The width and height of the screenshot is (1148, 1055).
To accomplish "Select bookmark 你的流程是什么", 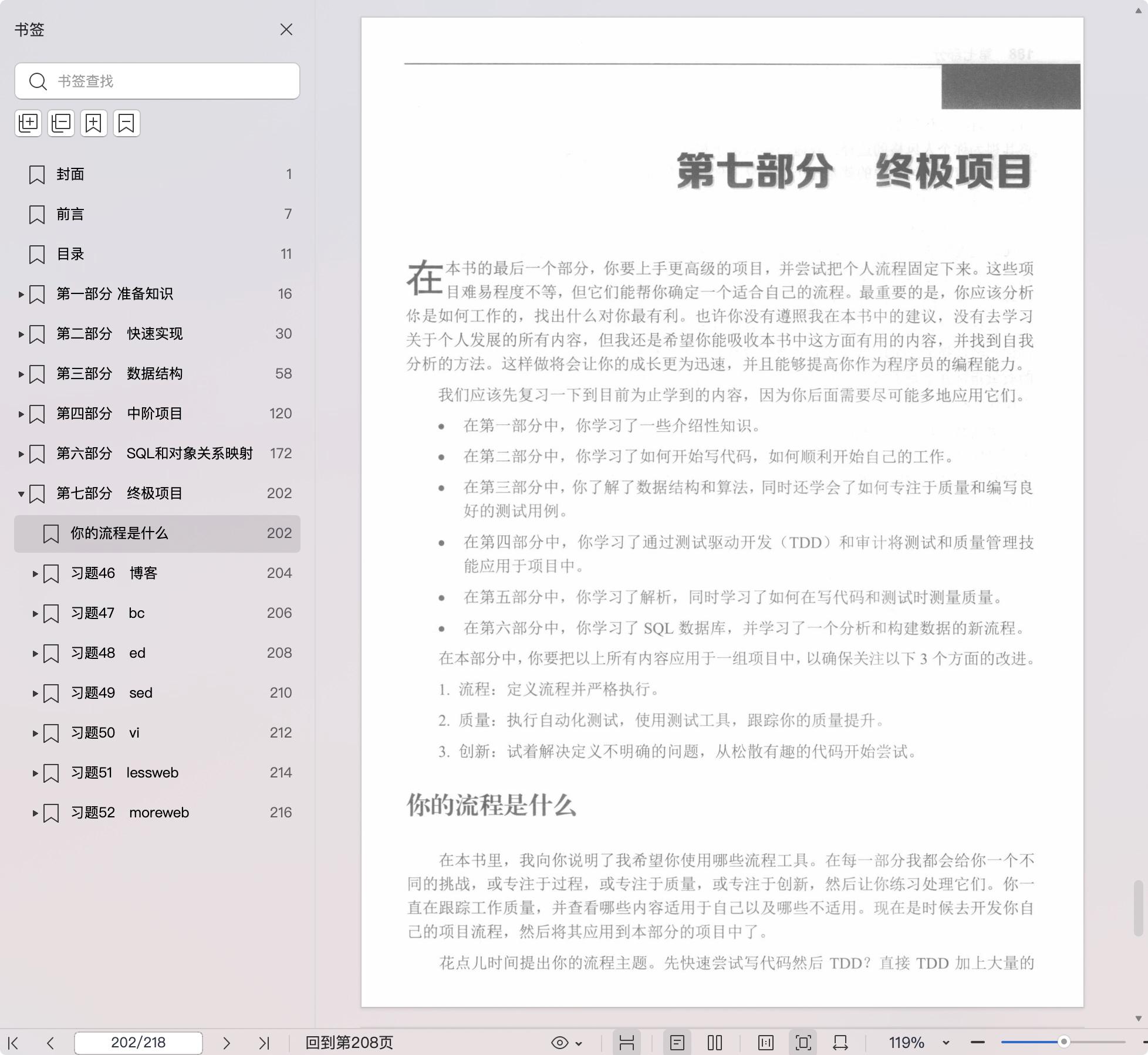I will tap(157, 533).
